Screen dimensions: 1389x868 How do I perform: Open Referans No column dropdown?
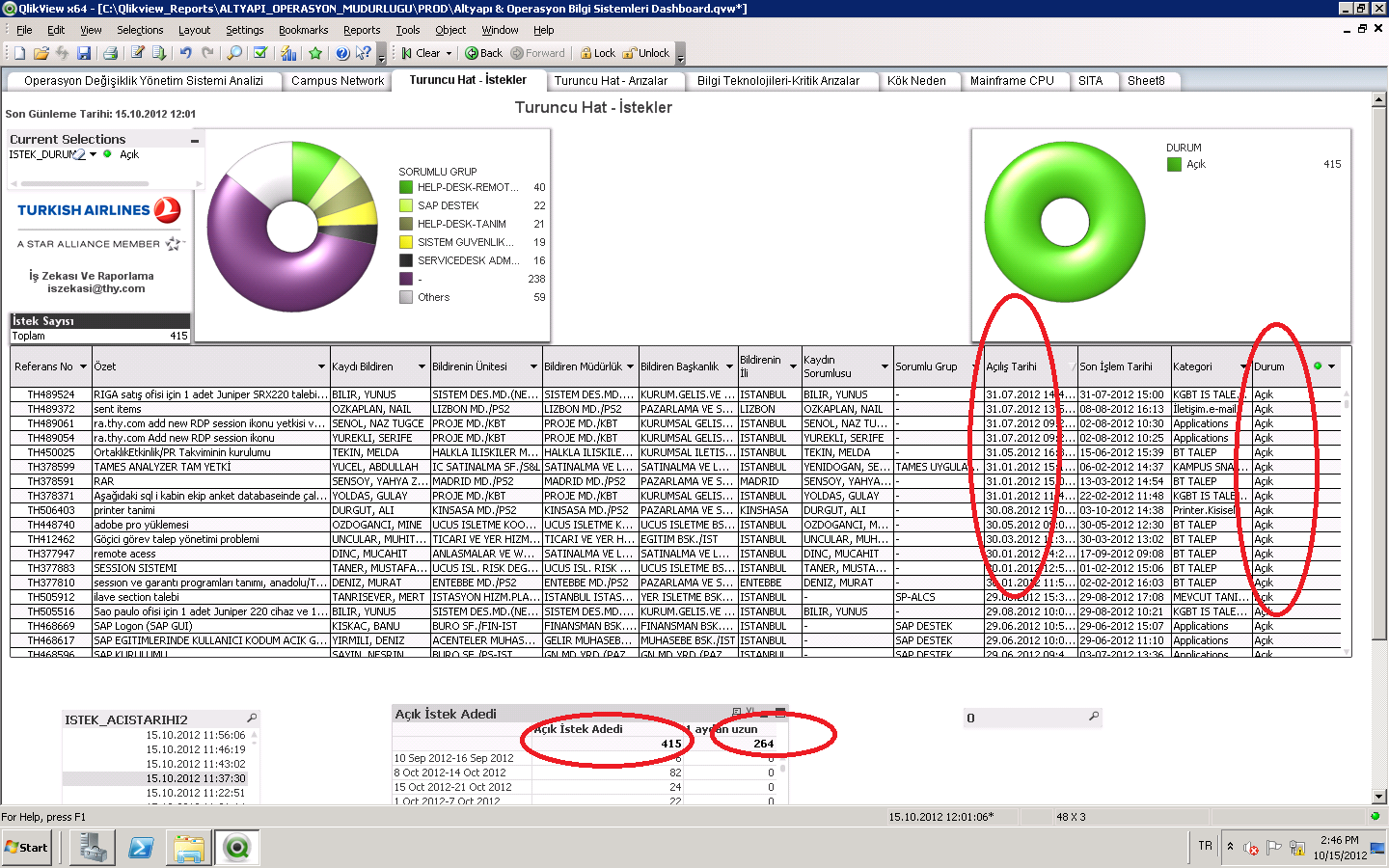point(83,366)
